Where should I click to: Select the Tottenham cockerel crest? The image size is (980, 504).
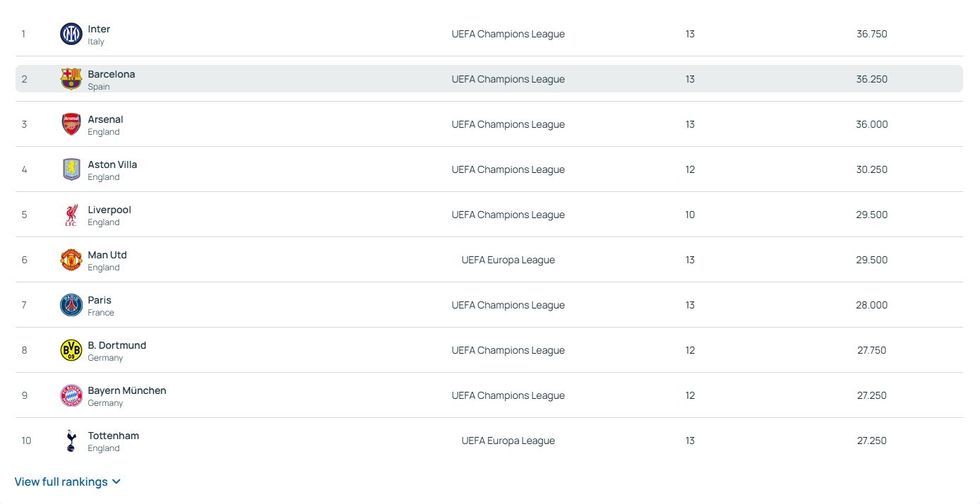click(x=71, y=440)
